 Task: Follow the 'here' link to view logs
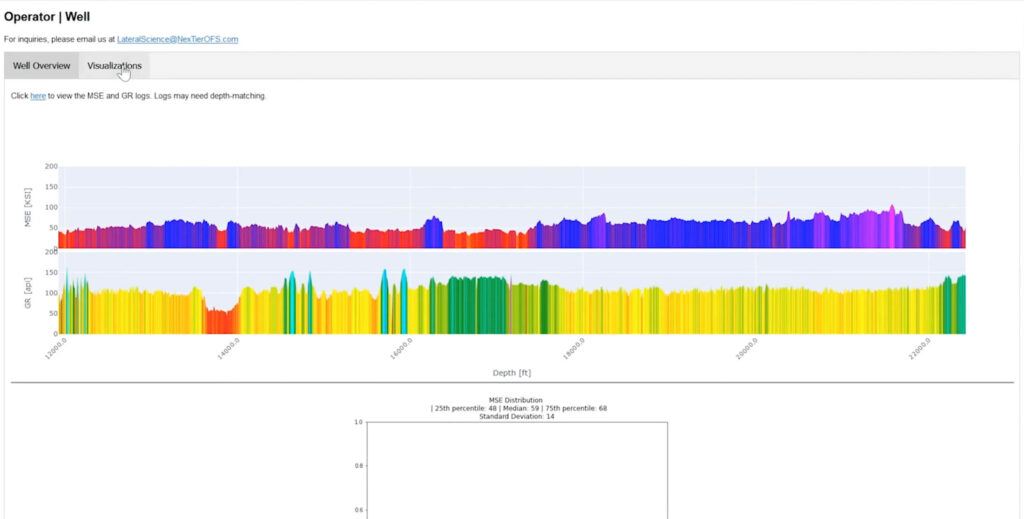38,96
